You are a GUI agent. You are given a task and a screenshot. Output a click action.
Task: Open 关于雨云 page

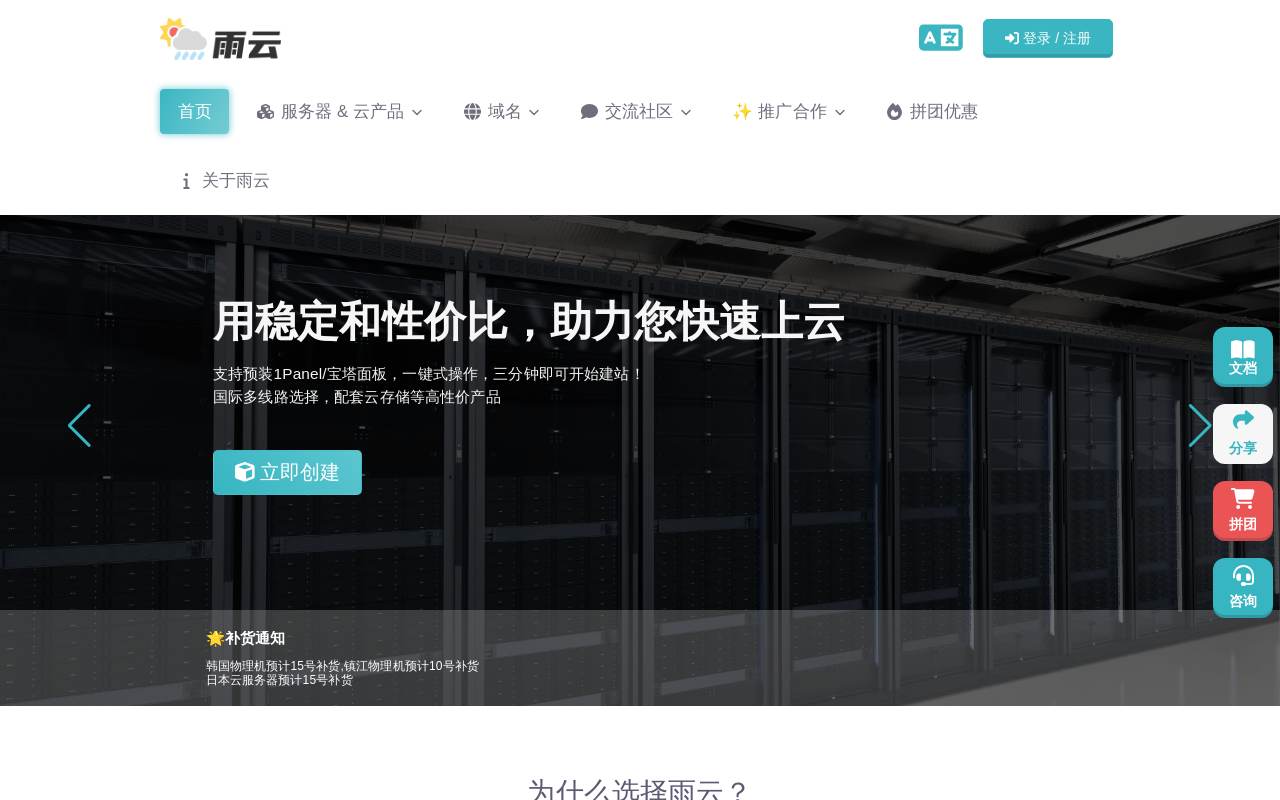click(x=225, y=181)
